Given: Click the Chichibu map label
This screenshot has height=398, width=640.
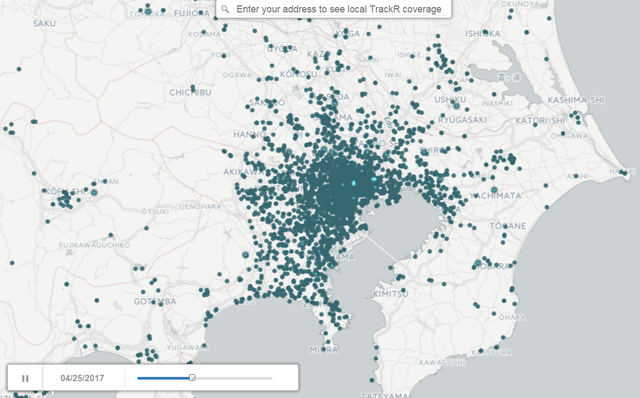Looking at the screenshot, I should tap(190, 93).
